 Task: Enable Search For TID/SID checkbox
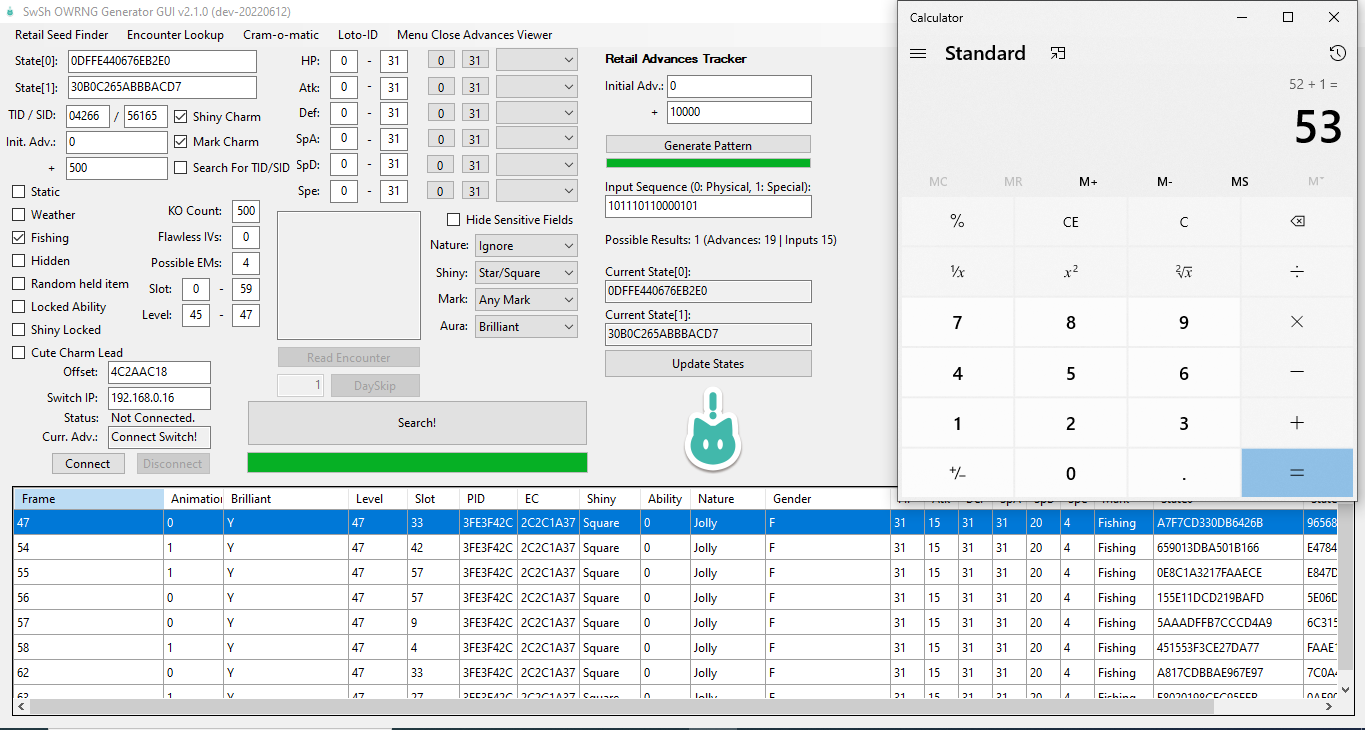coord(181,168)
